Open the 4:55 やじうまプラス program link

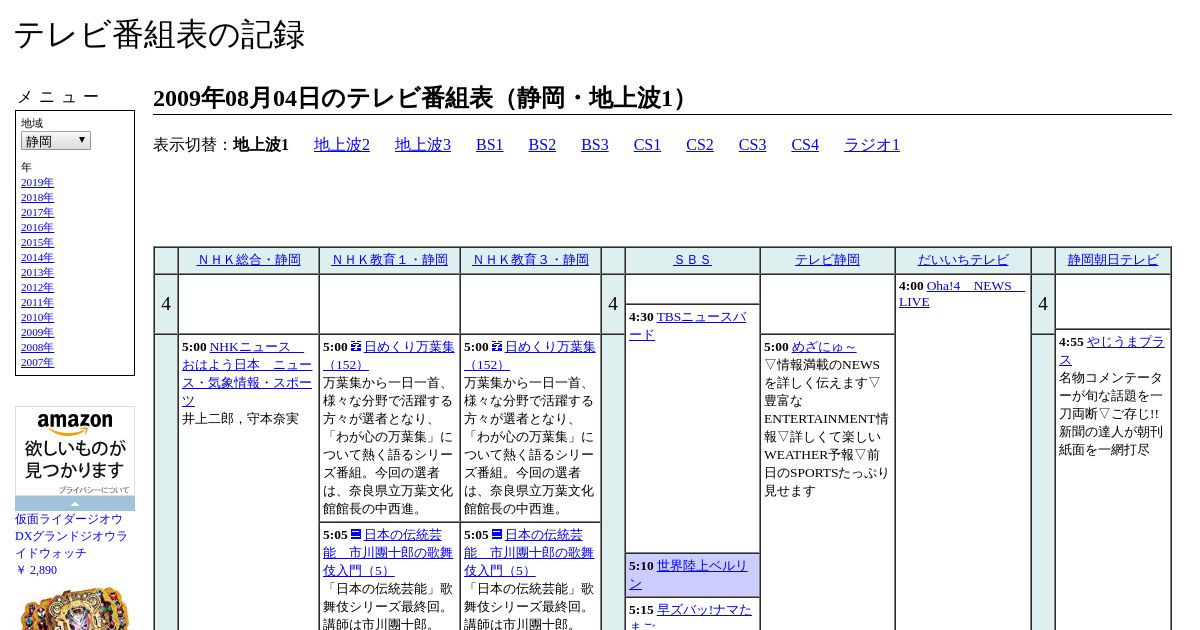click(x=1112, y=351)
